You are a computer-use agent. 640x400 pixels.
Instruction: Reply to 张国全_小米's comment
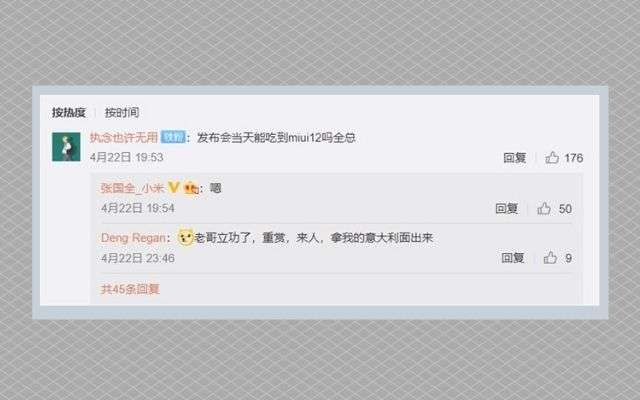tap(506, 209)
